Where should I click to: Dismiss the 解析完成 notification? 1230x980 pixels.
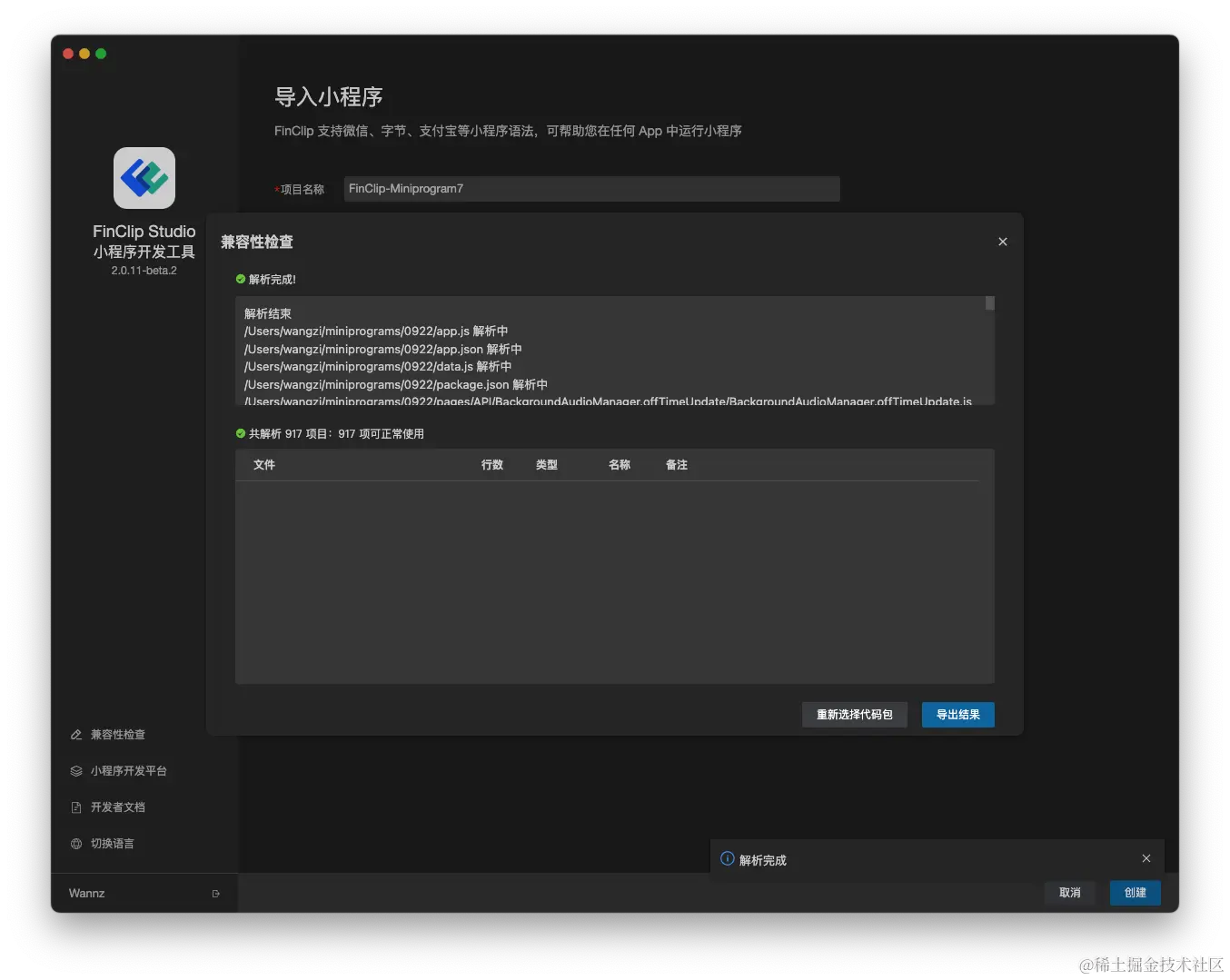click(1146, 858)
